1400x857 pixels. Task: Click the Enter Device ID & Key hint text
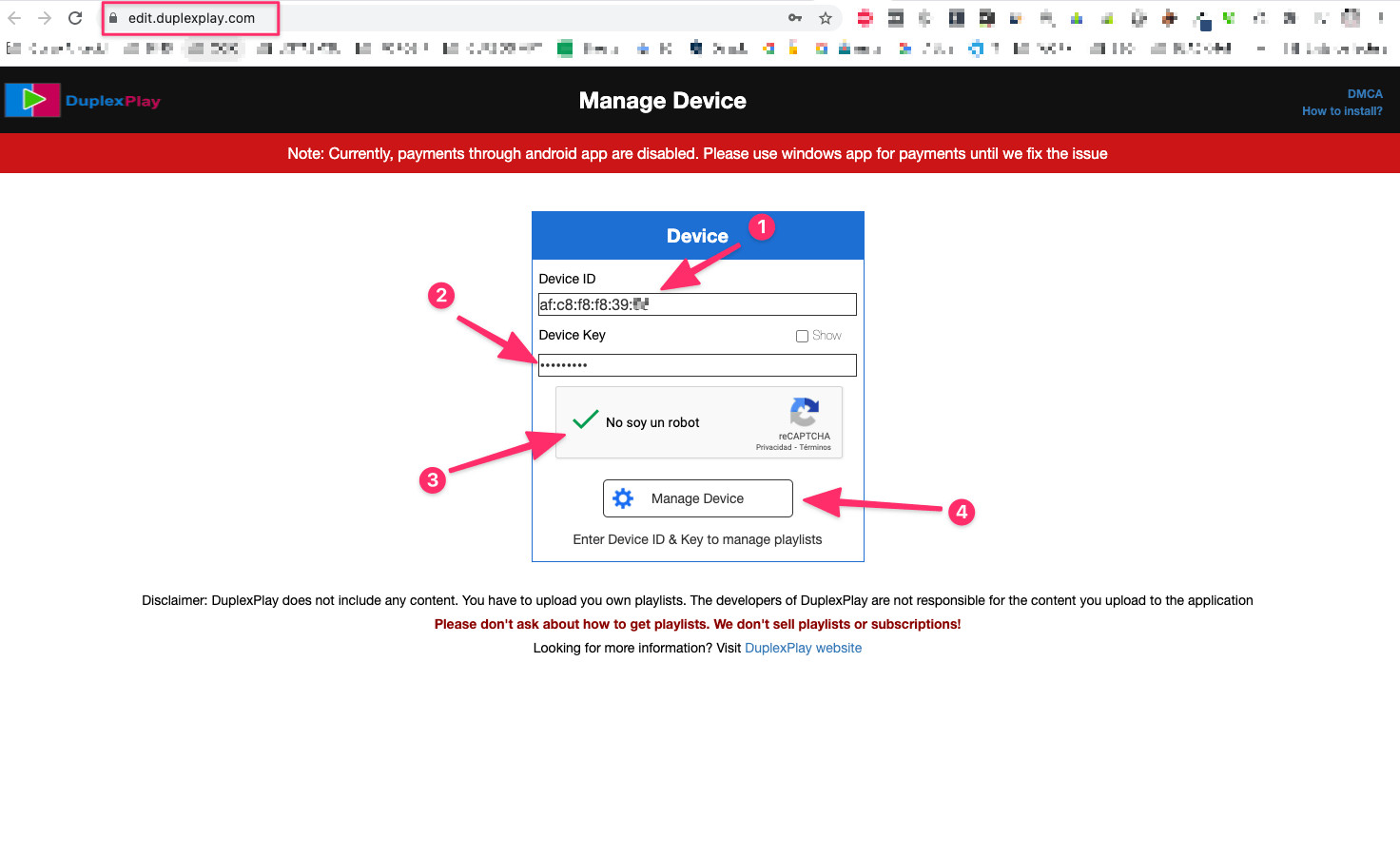click(x=697, y=539)
